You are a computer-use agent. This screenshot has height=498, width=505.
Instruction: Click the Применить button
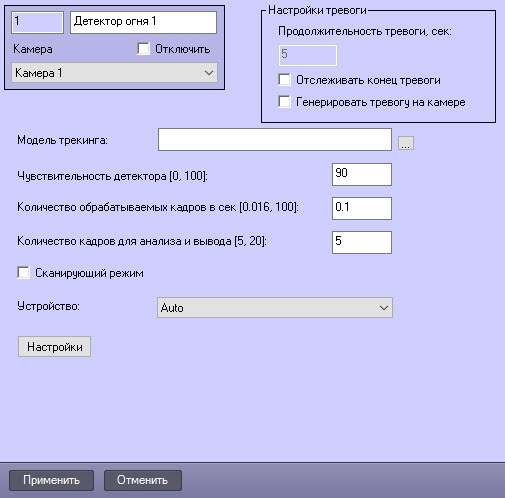[x=51, y=480]
